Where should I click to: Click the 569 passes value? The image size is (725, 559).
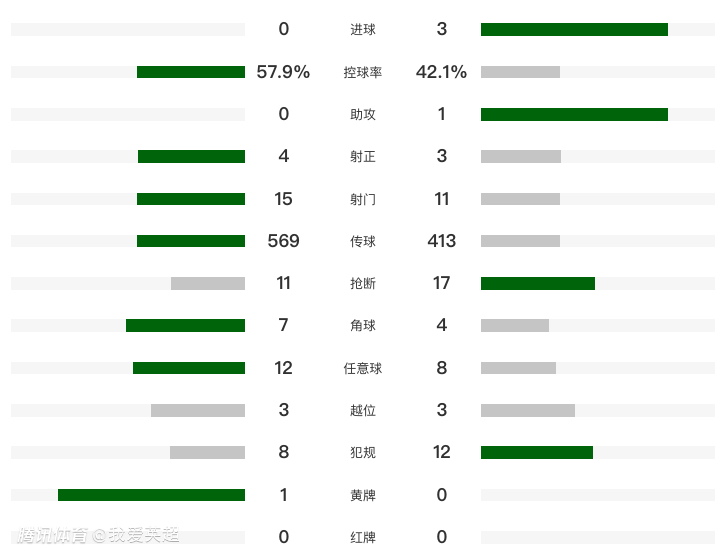[x=283, y=241]
